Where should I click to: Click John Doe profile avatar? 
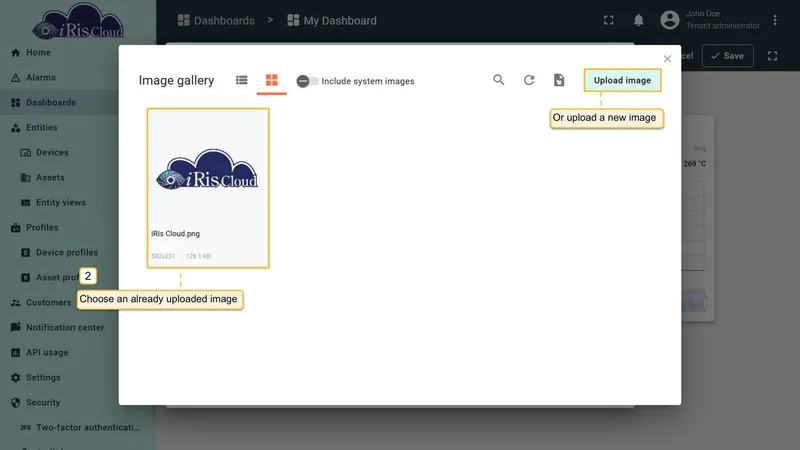coord(670,20)
